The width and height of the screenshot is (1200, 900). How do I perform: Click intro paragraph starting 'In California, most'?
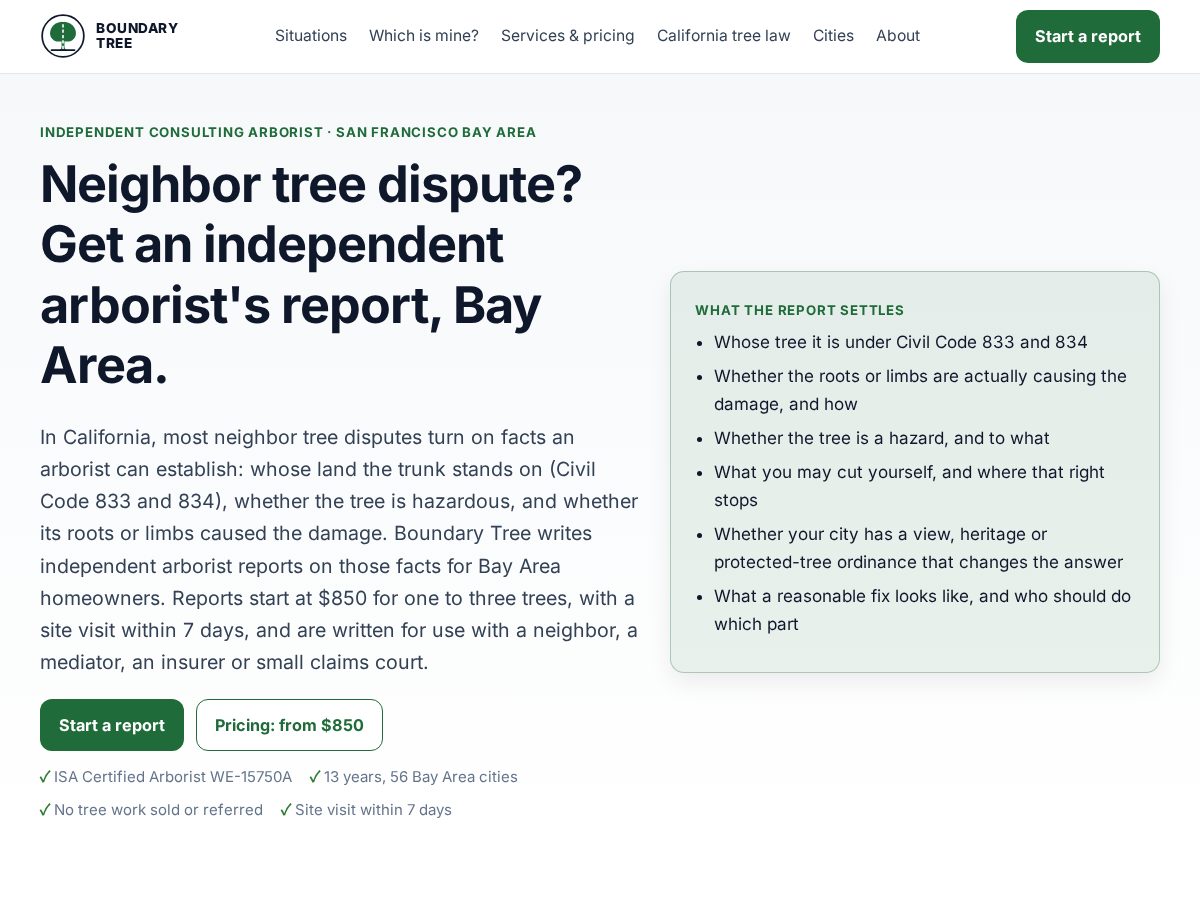[x=340, y=549]
